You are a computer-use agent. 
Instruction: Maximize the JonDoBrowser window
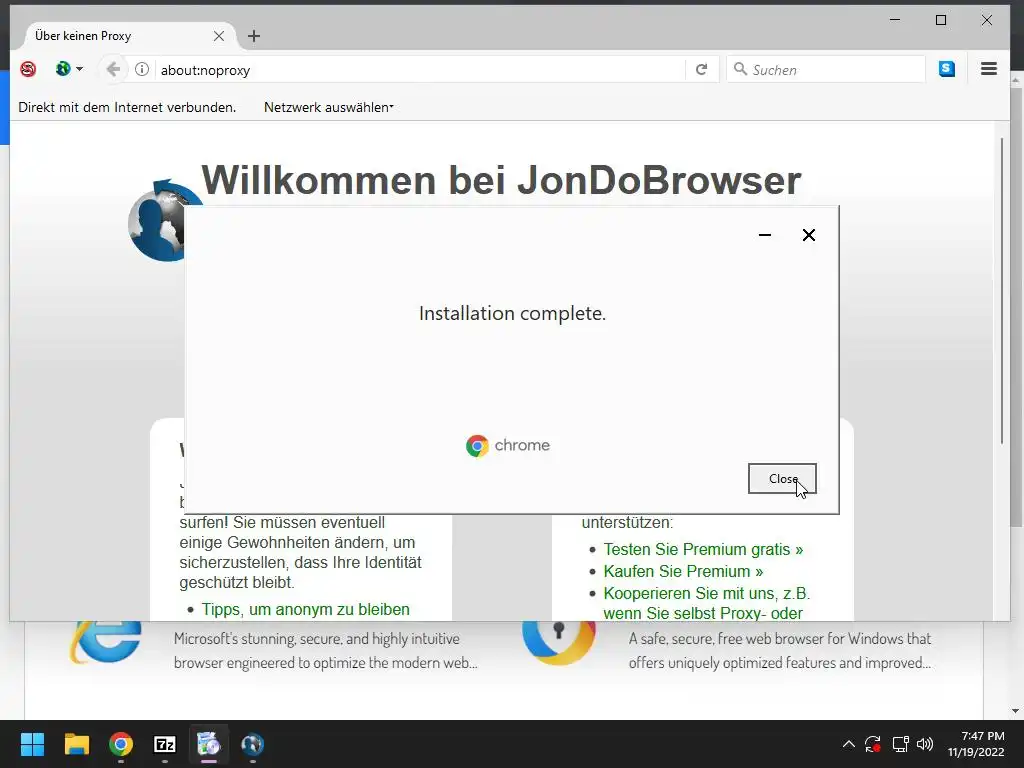(940, 20)
